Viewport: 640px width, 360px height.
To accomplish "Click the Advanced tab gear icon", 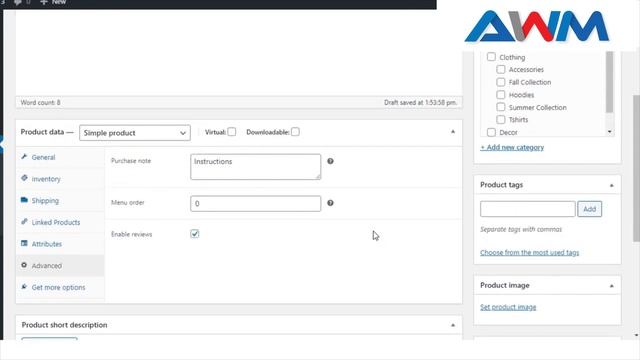I will 24,265.
